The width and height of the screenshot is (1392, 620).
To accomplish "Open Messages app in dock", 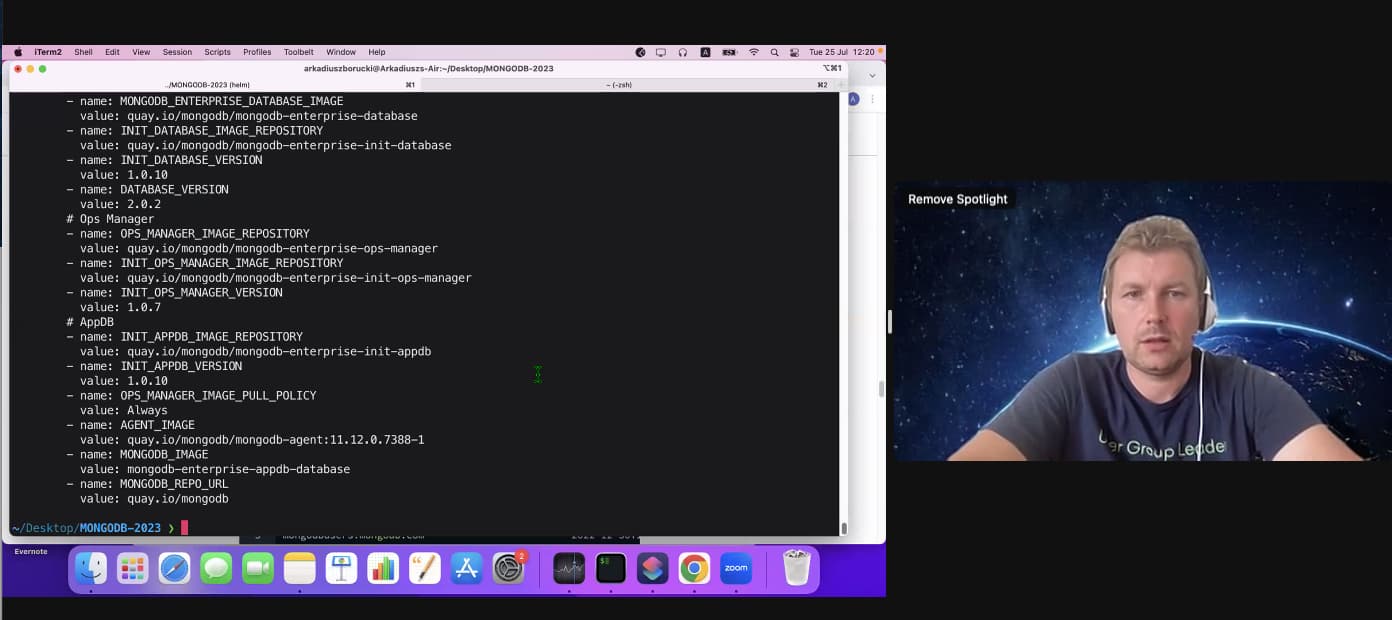I will [216, 568].
